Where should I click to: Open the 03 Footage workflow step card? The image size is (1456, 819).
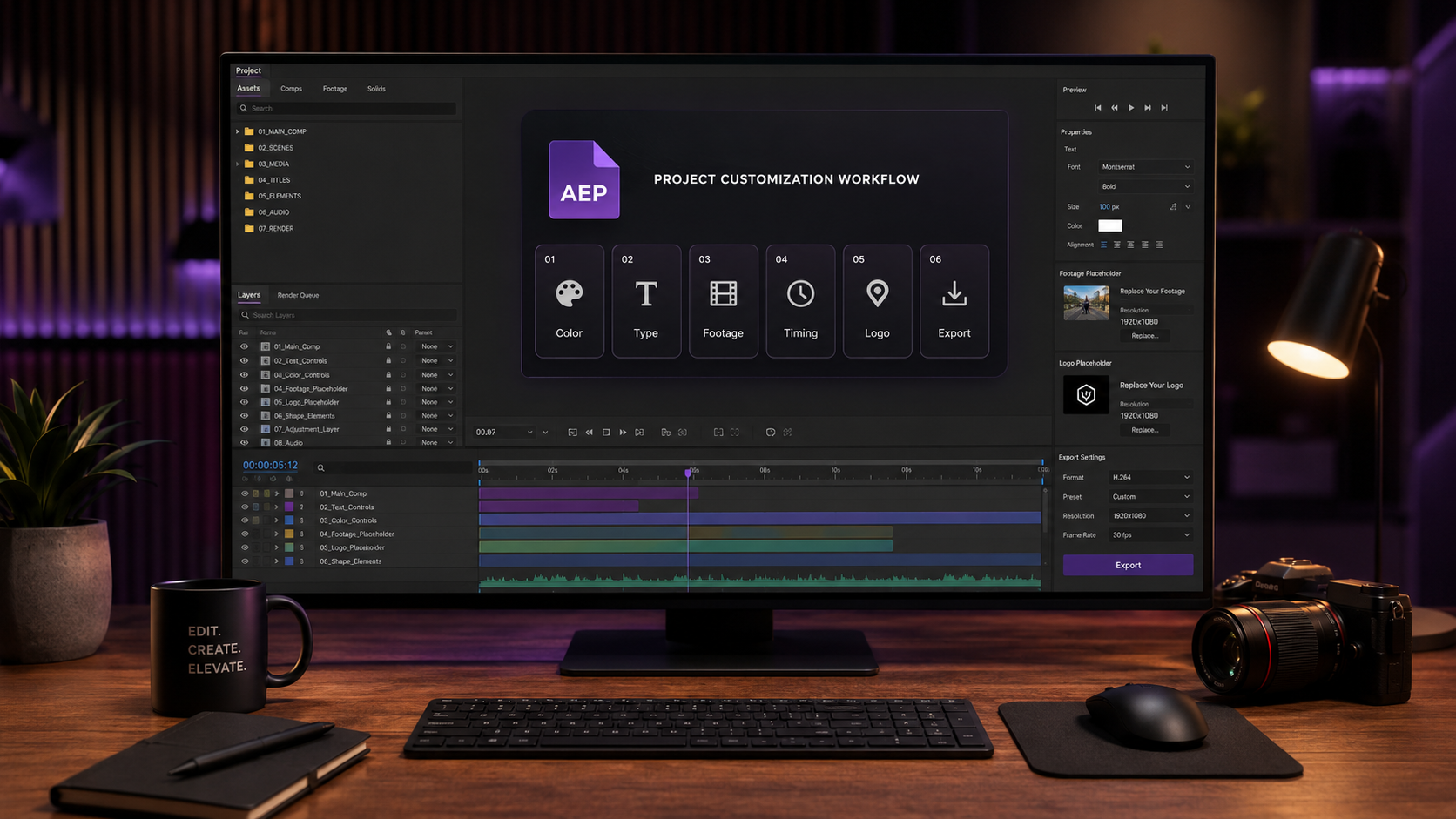tap(723, 301)
